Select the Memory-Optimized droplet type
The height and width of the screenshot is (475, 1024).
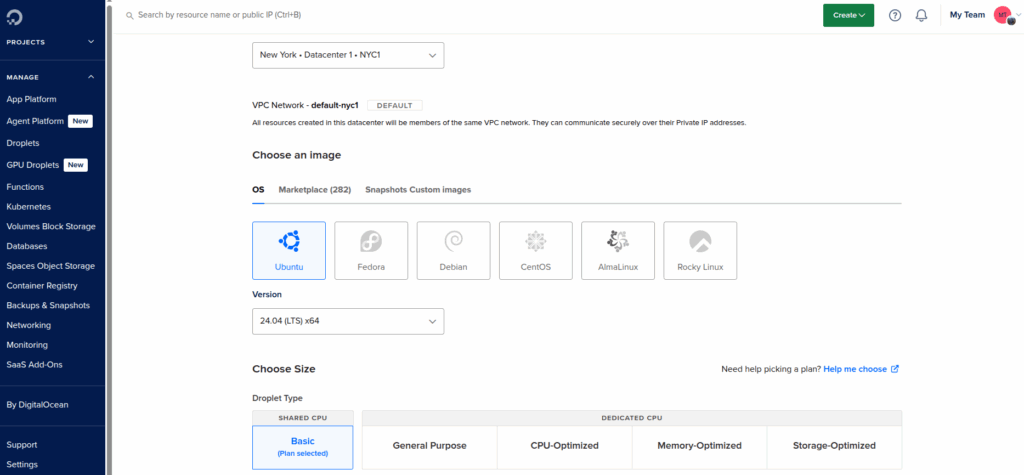point(699,446)
